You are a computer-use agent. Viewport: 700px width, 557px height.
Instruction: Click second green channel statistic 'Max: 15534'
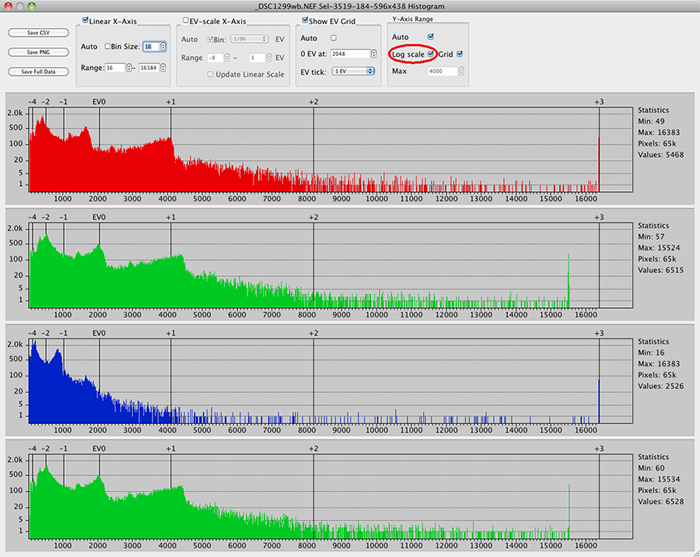(x=659, y=479)
